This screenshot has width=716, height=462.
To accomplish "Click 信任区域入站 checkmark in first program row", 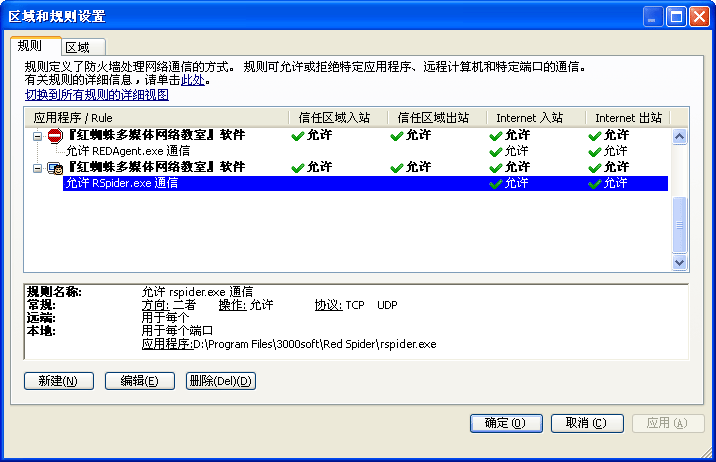I will click(297, 135).
